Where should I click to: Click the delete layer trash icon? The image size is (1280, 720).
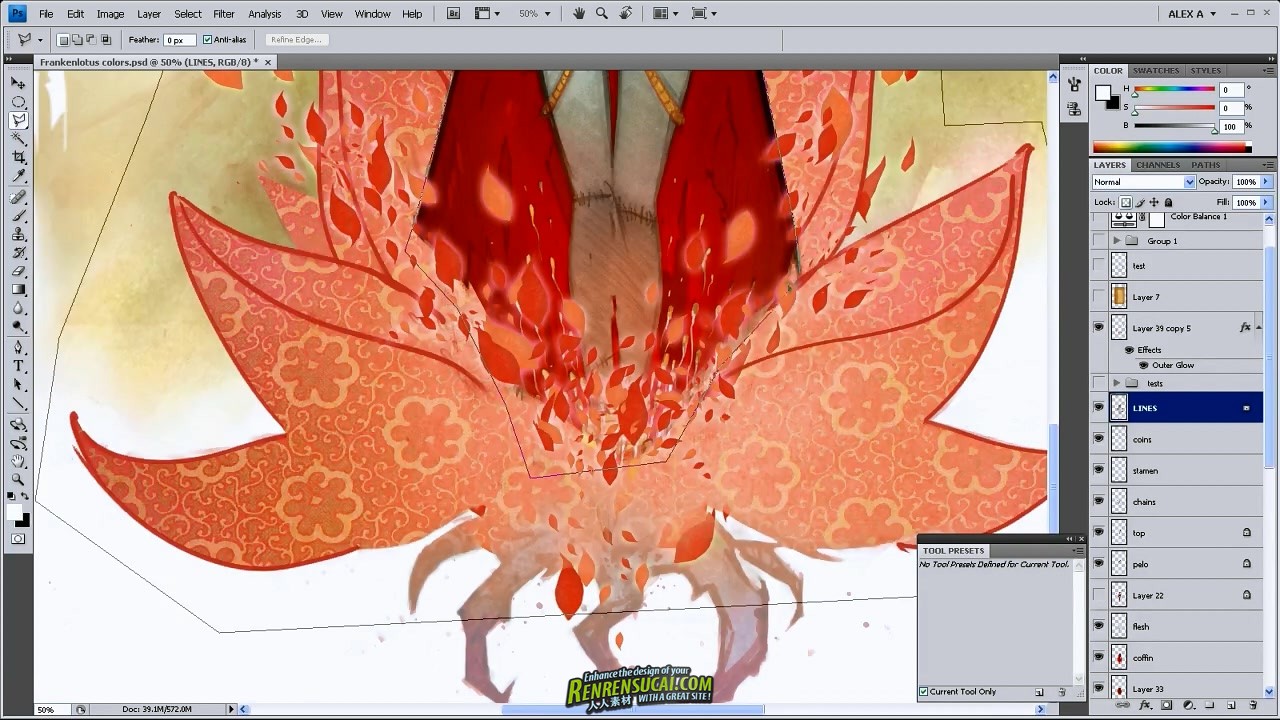pyautogui.click(x=1253, y=705)
